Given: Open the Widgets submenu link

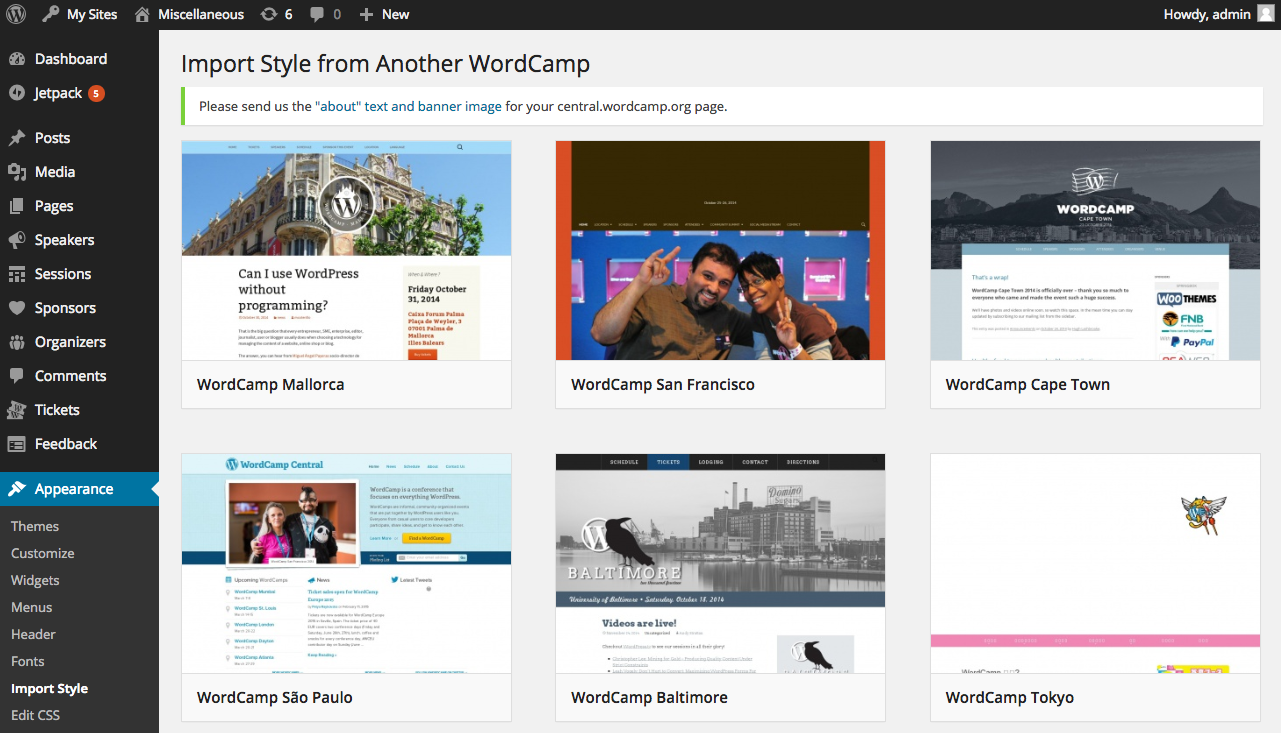Looking at the screenshot, I should coord(35,580).
